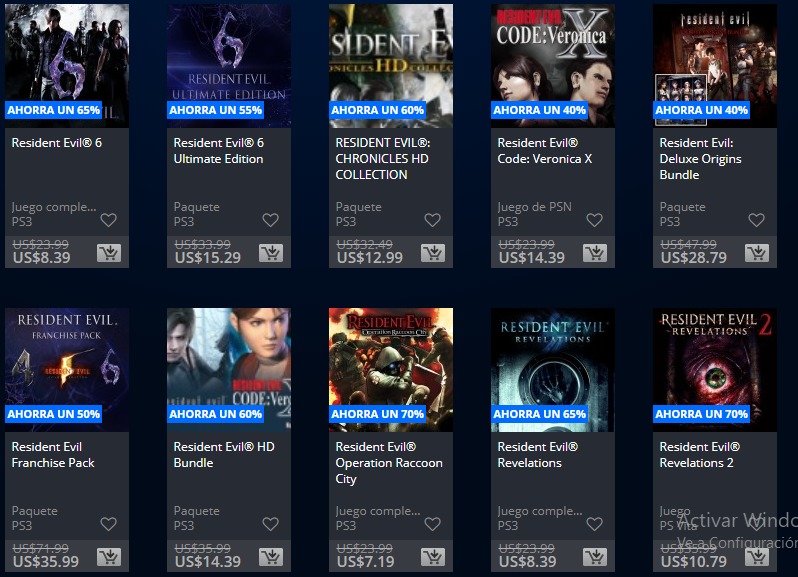Add Resident Evil Revelations to cart
Screen dimensions: 798x577
[x=595, y=557]
